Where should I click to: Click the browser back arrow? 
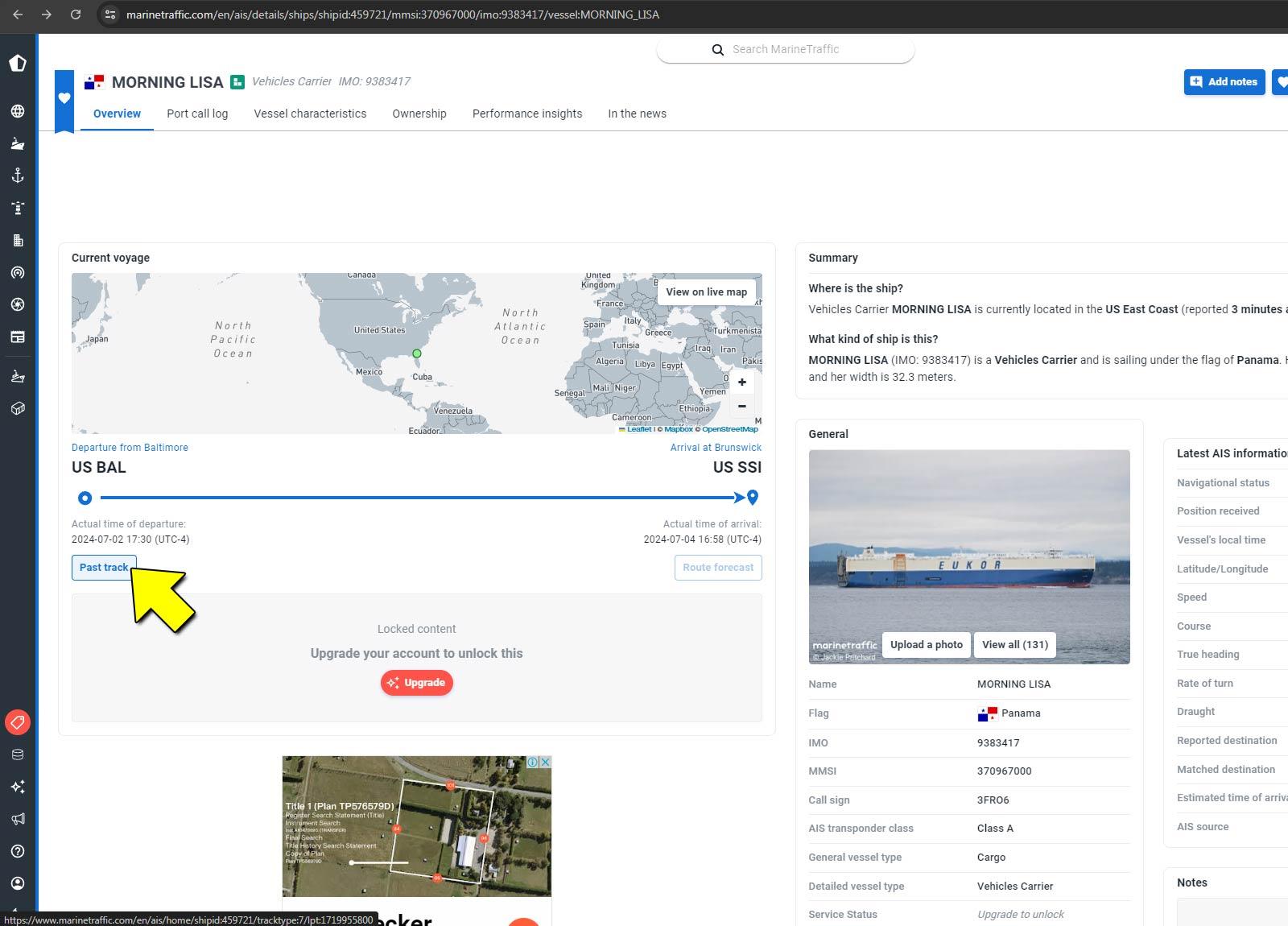[18, 14]
